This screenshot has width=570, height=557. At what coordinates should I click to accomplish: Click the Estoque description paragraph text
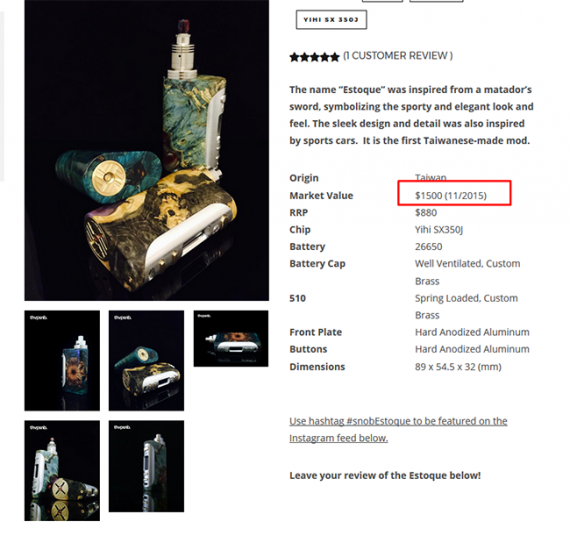(x=411, y=115)
